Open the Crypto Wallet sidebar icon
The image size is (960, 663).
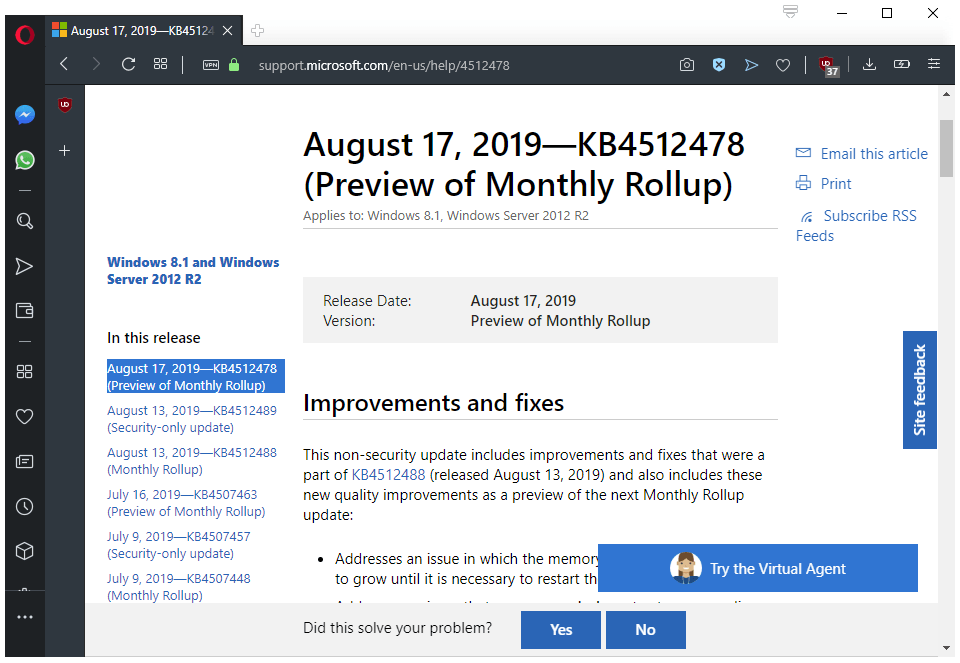(x=24, y=310)
